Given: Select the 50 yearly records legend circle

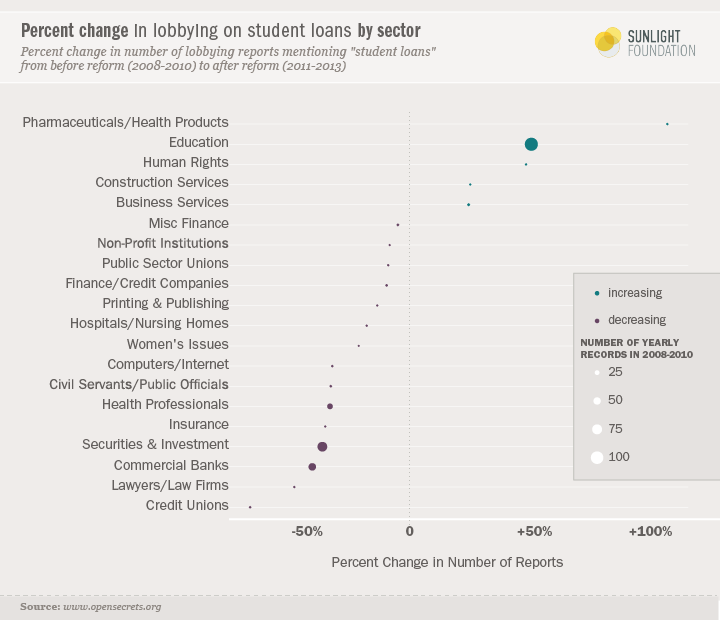Looking at the screenshot, I should pos(597,400).
